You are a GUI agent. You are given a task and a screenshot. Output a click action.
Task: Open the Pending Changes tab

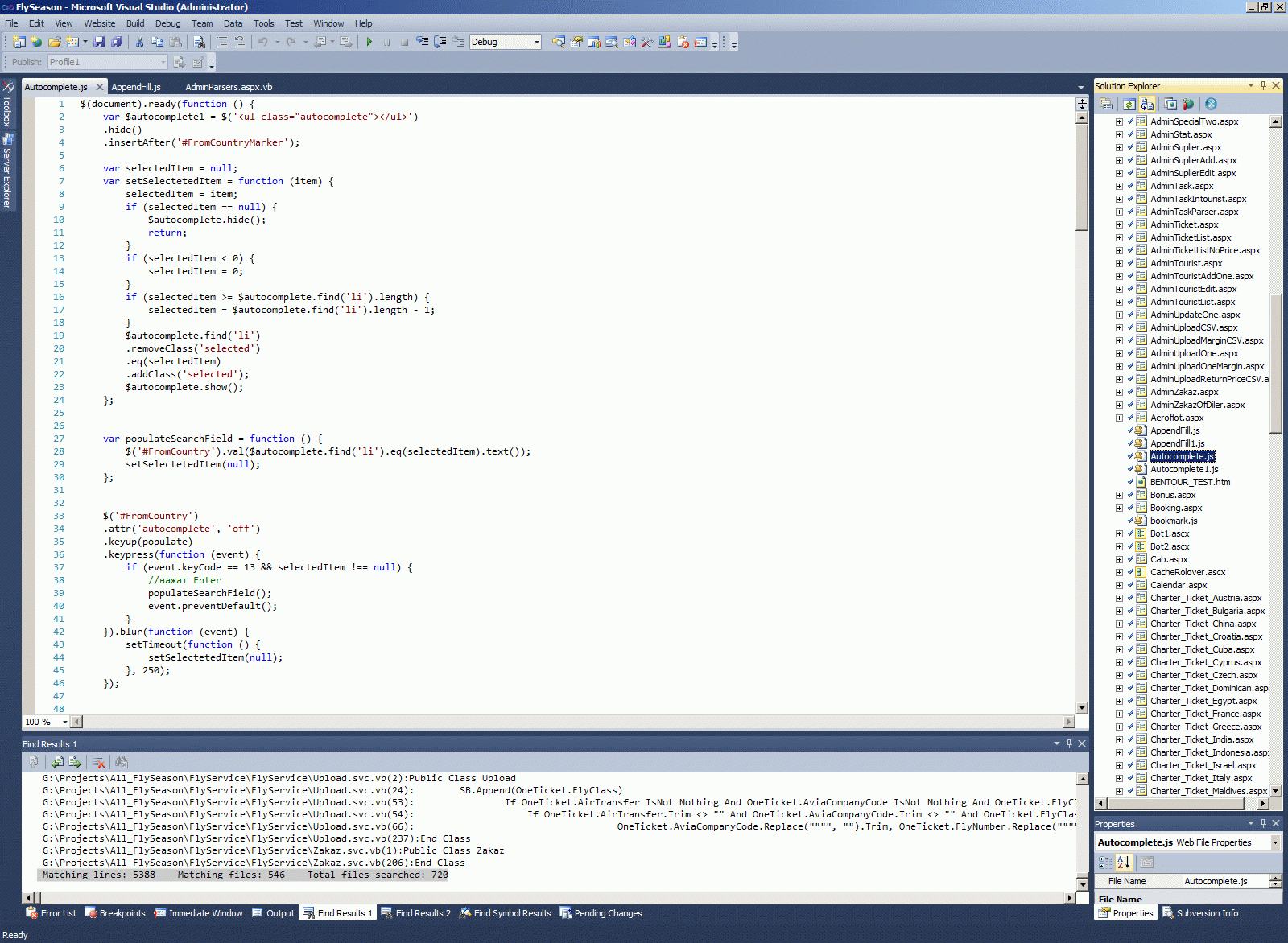tap(601, 913)
